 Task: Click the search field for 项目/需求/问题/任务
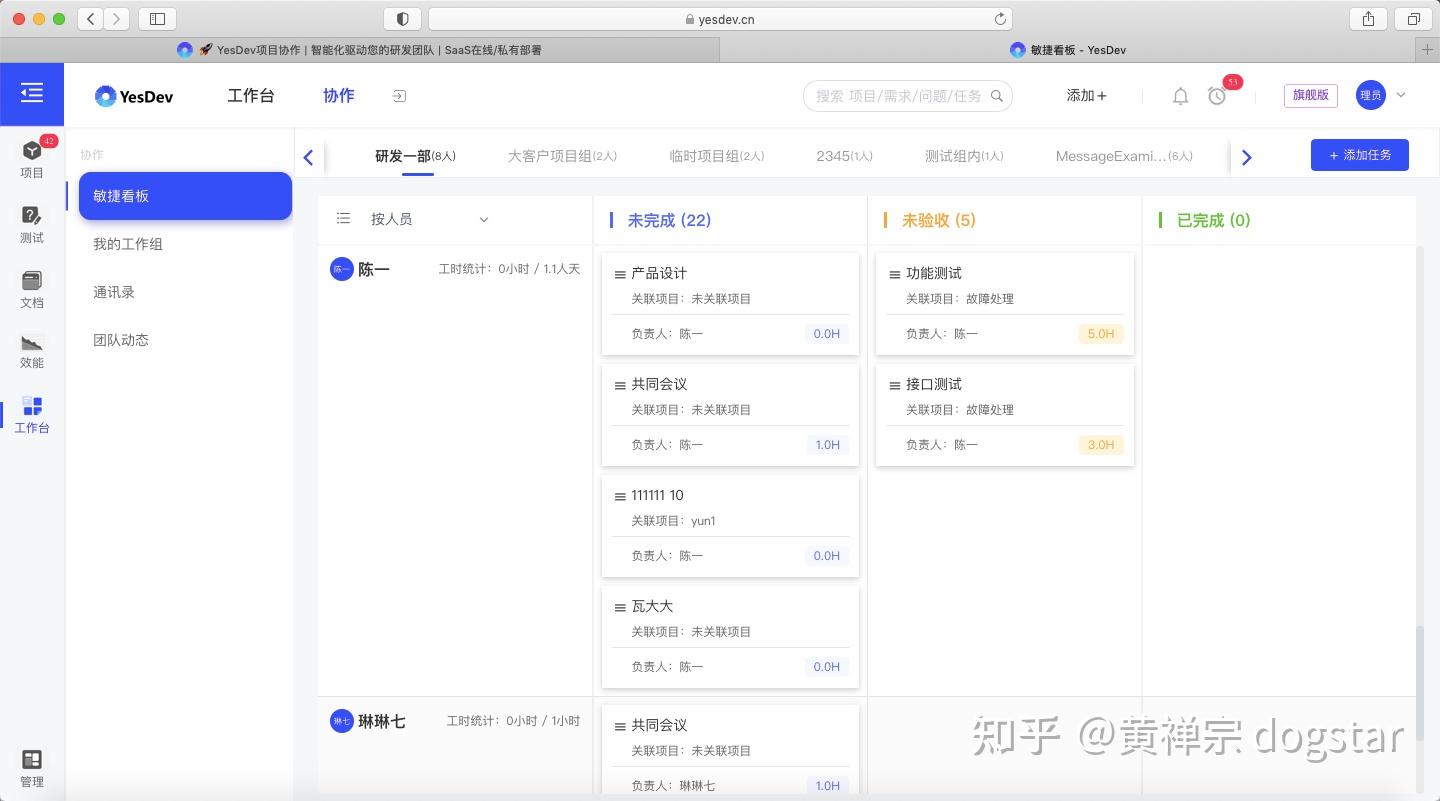[908, 96]
